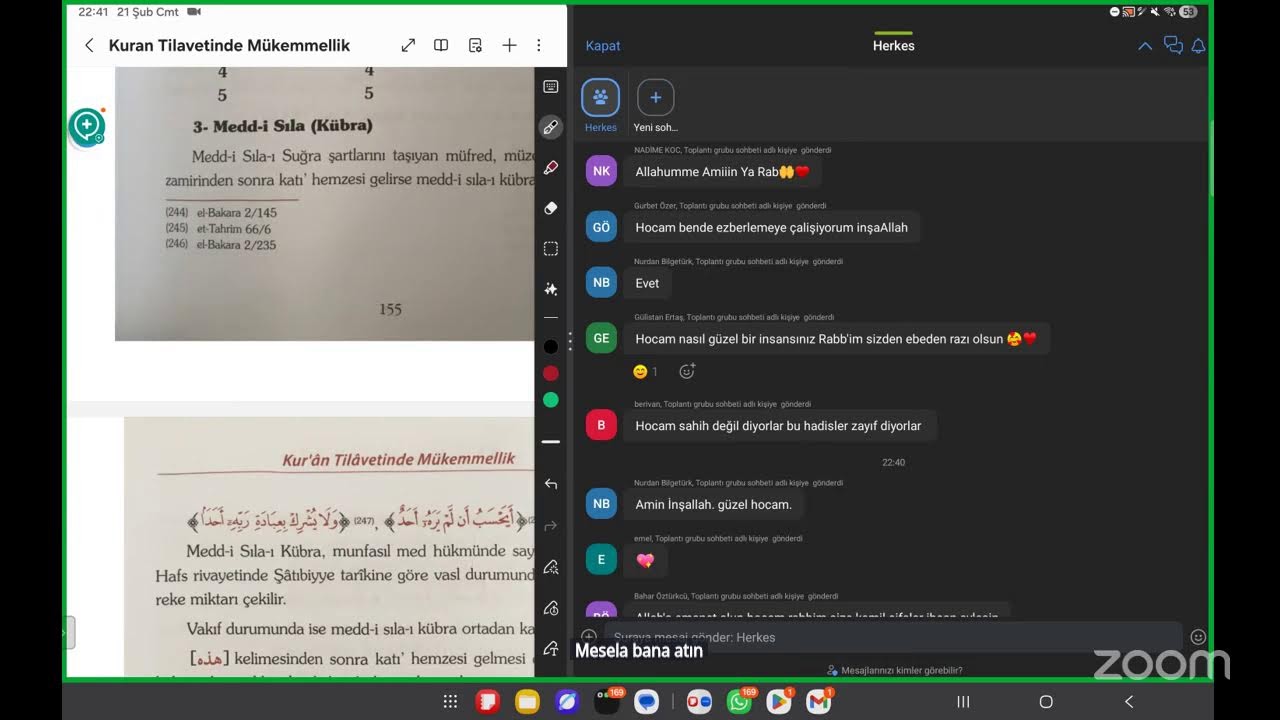Tap the chat message input field

(893, 637)
